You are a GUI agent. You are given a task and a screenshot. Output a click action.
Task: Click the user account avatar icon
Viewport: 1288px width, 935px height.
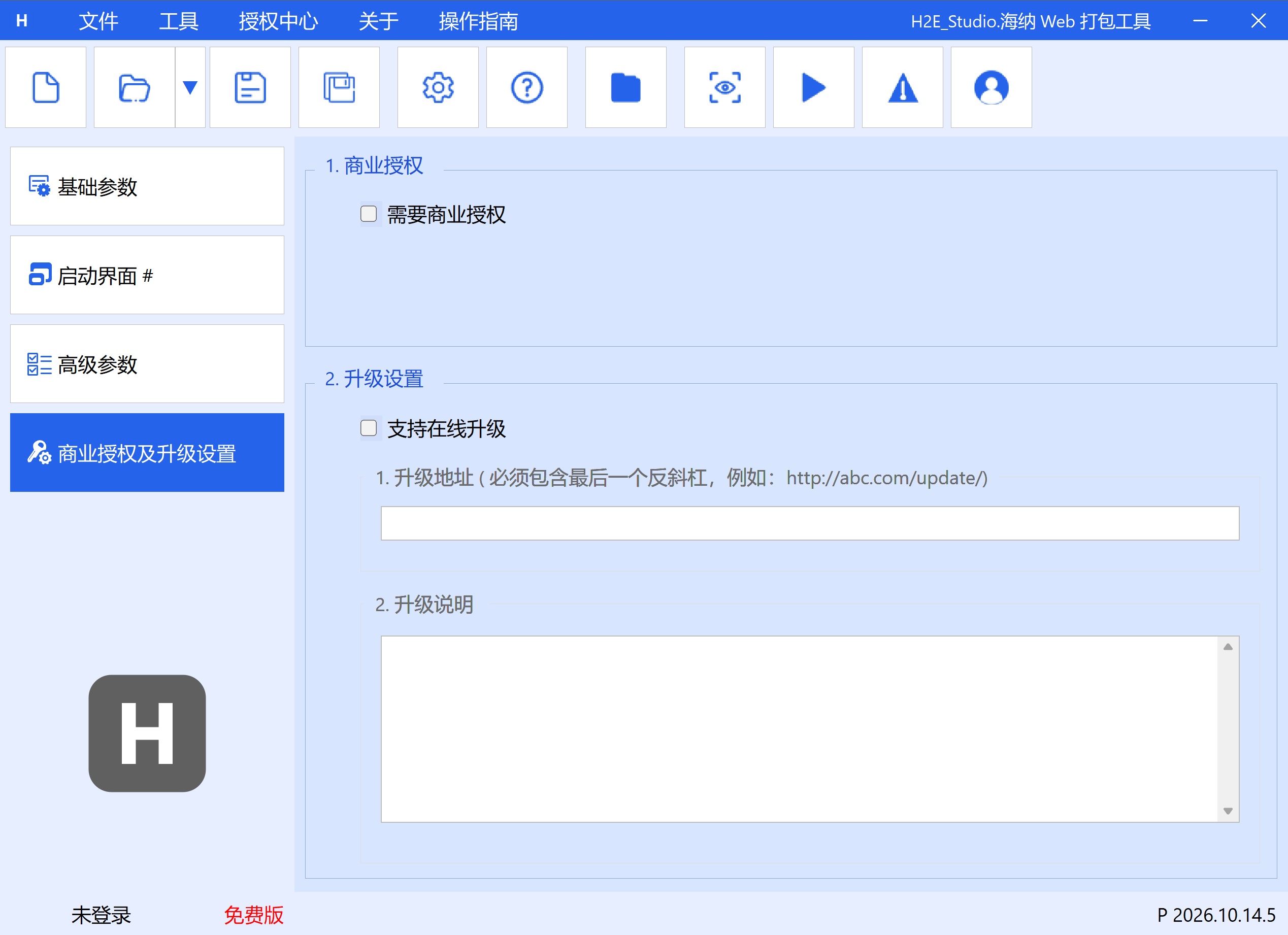click(992, 87)
